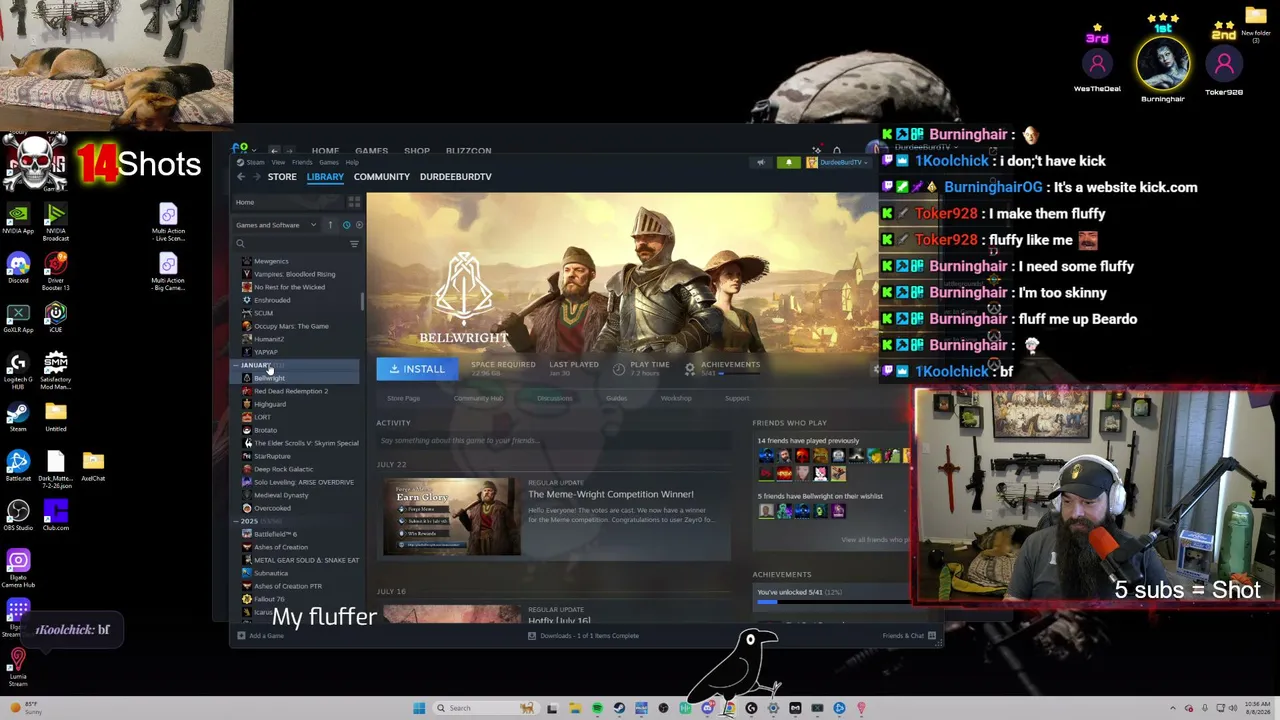Open the Bellwright Guides link
1280x720 pixels.
tap(616, 398)
